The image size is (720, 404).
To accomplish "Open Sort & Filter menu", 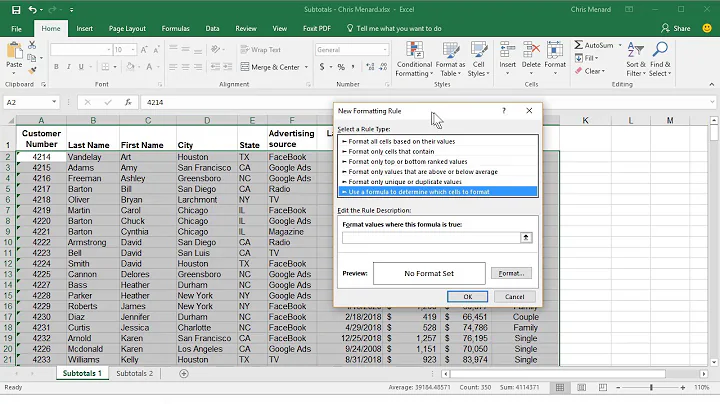I will click(x=636, y=60).
